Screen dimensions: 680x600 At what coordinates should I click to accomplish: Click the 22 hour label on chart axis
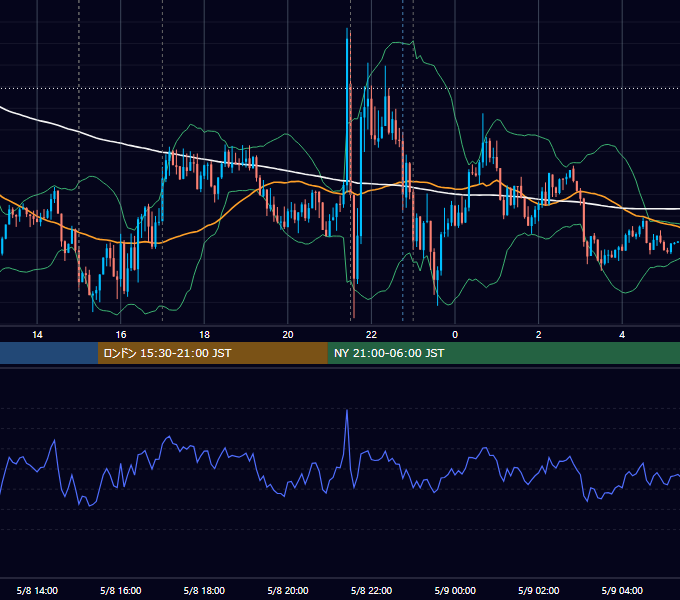coord(371,334)
